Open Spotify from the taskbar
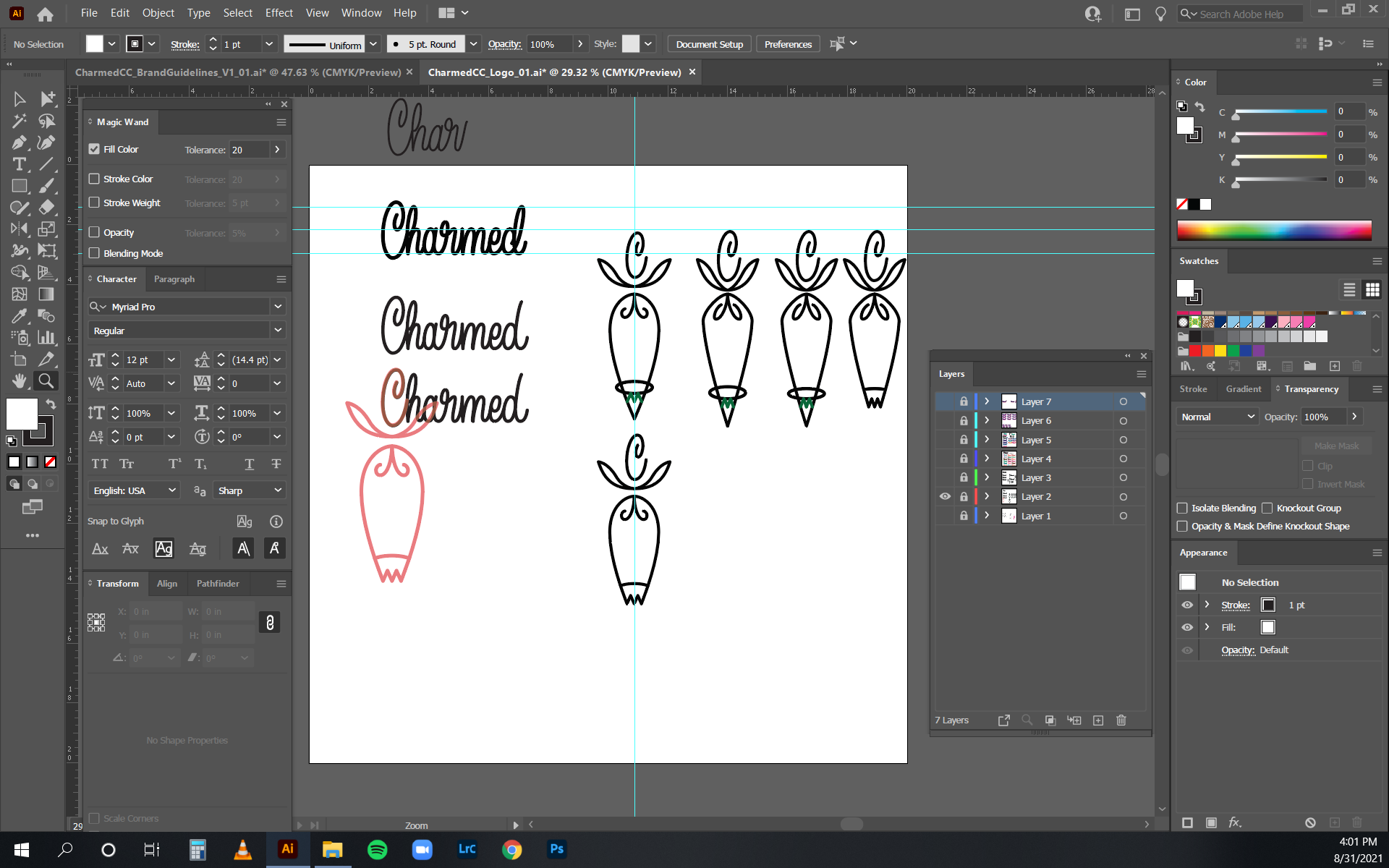 pos(377,849)
